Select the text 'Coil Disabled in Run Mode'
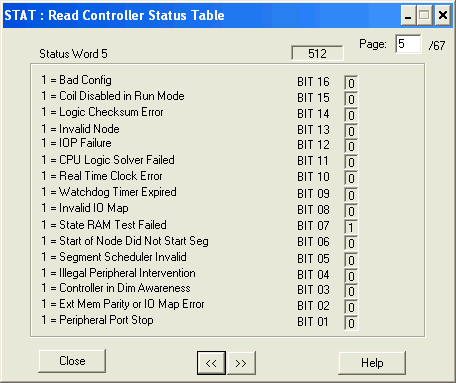The image size is (456, 383). (122, 96)
